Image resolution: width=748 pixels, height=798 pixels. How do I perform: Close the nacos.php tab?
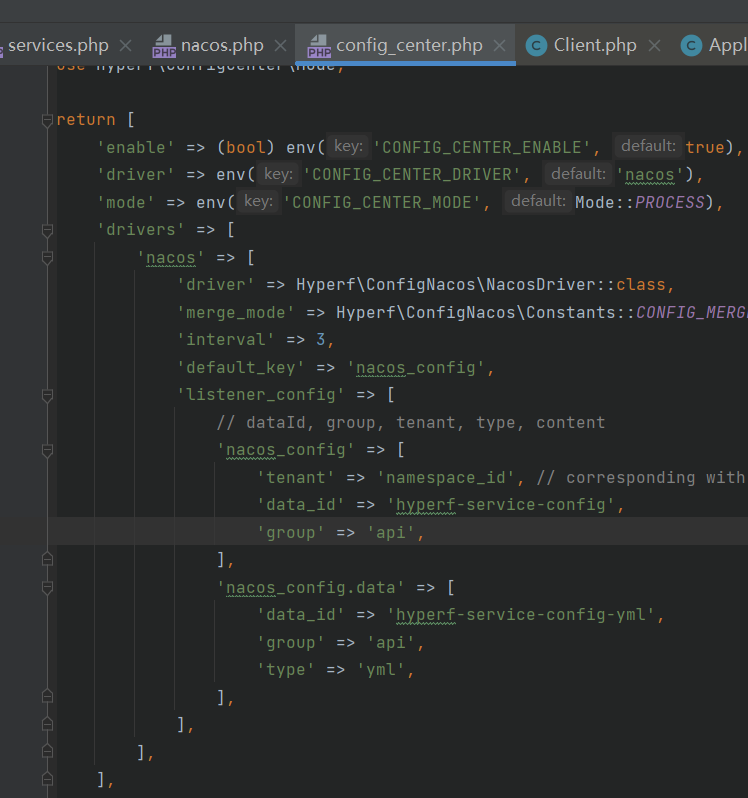280,46
